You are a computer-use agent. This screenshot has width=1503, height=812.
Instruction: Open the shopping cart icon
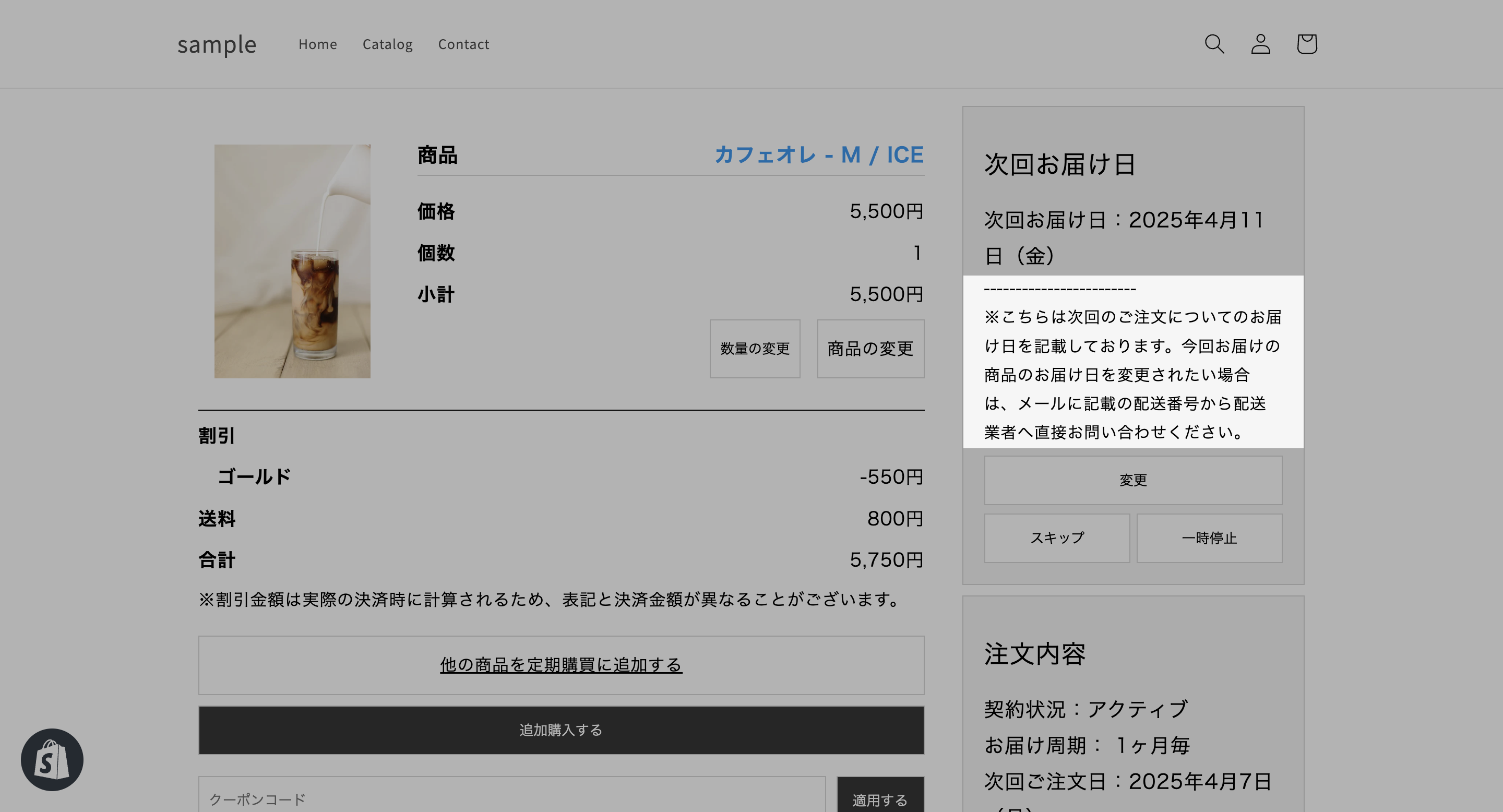click(x=1306, y=44)
